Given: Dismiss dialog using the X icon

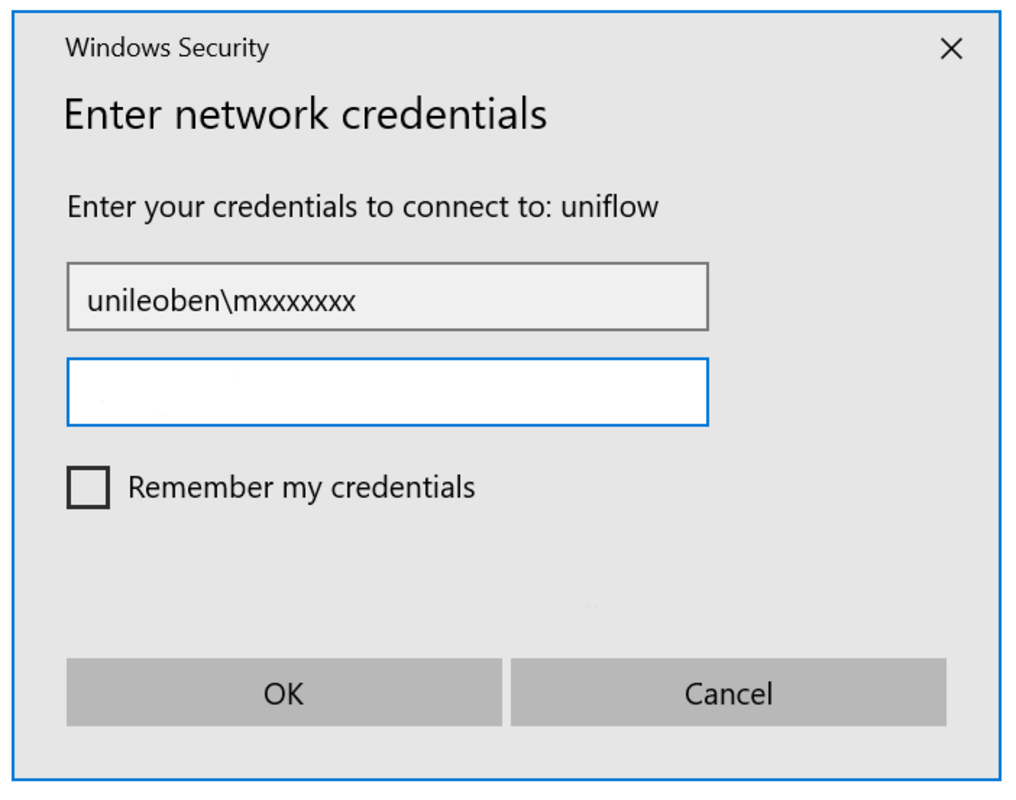Looking at the screenshot, I should [951, 48].
